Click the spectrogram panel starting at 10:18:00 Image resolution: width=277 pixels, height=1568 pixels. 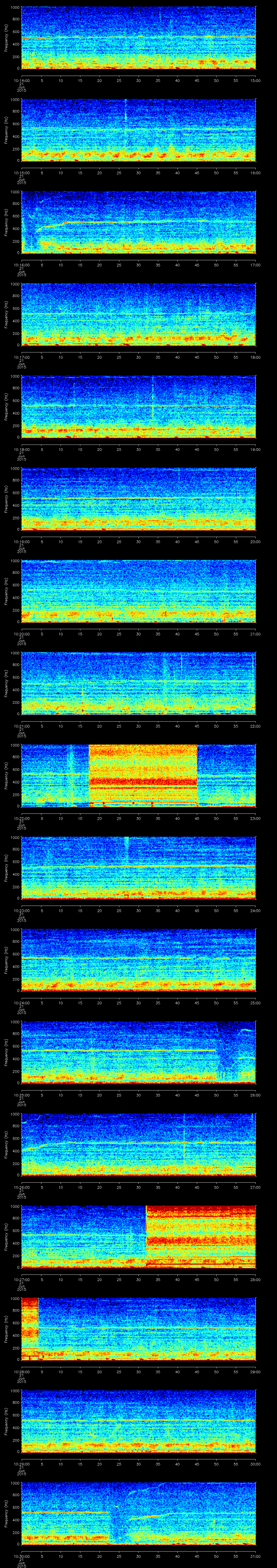coord(139,407)
